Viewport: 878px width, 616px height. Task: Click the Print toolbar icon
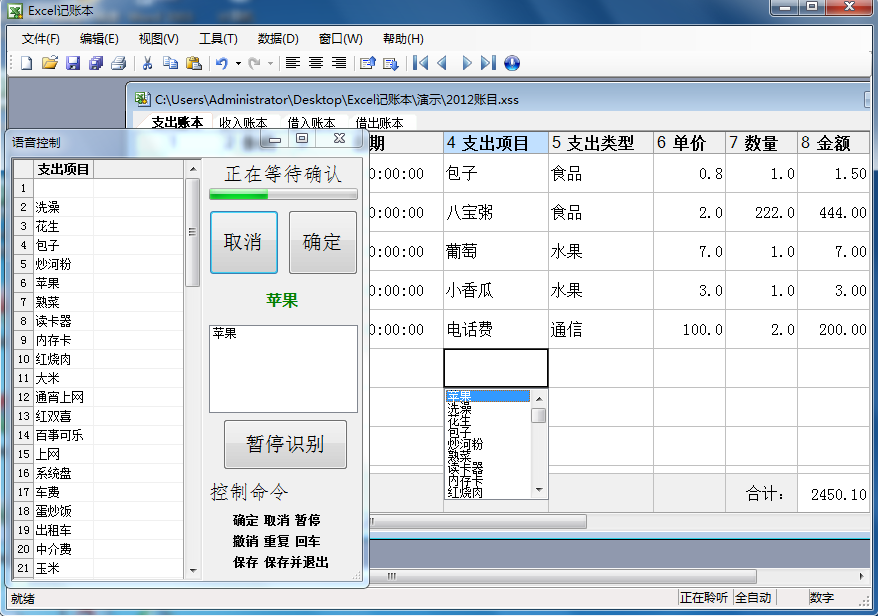(x=119, y=63)
